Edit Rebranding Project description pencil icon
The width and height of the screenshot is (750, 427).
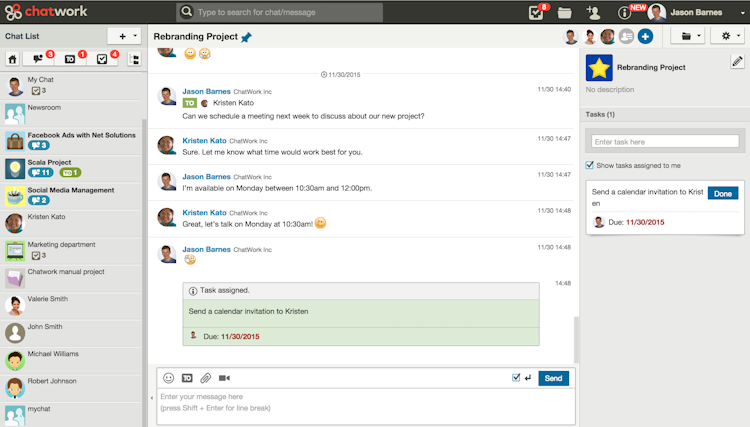tap(737, 61)
